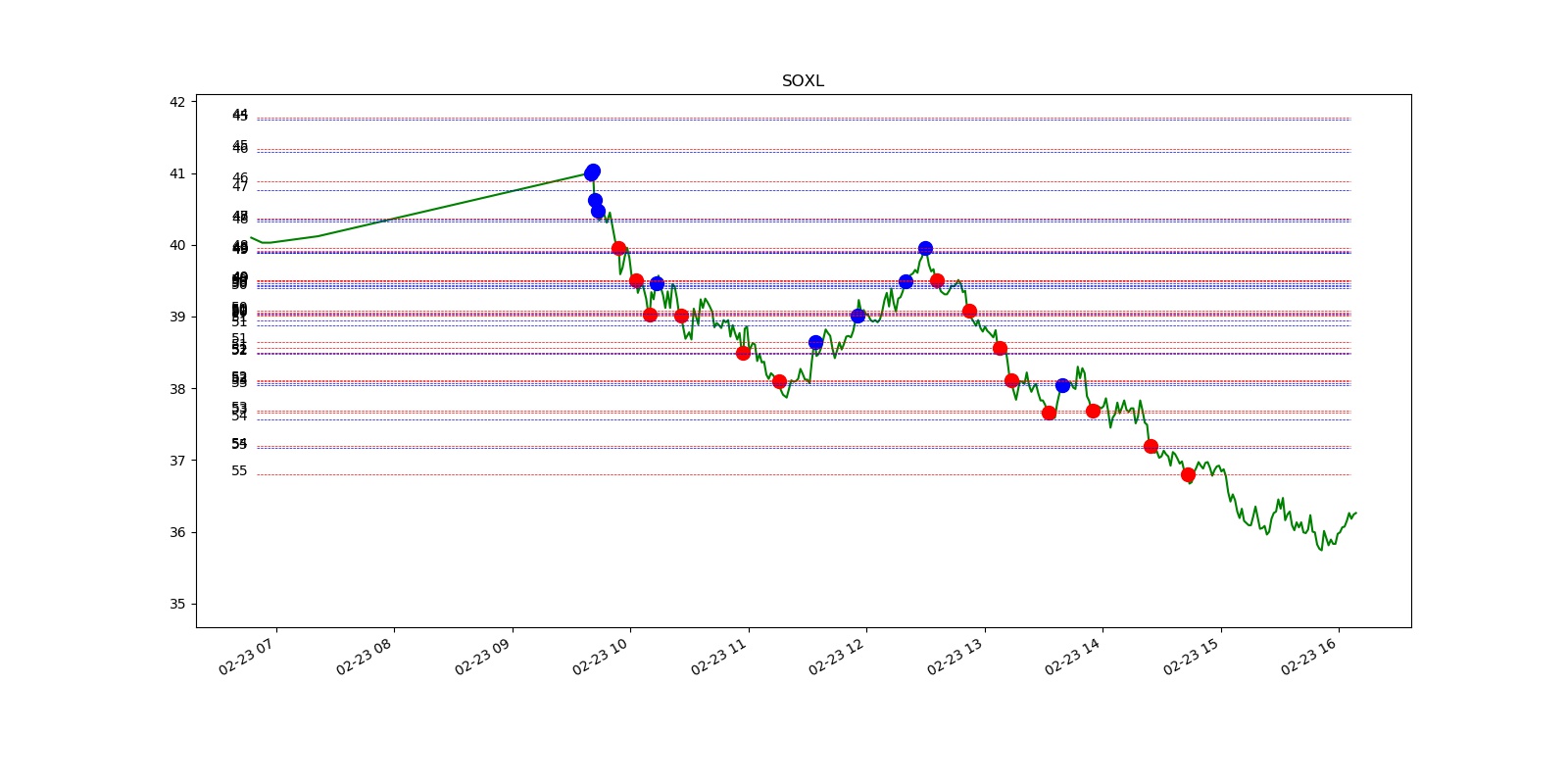This screenshot has width=1568, height=784.
Task: Select the blue marker at 39.5 after 12:00
Action: (x=906, y=281)
